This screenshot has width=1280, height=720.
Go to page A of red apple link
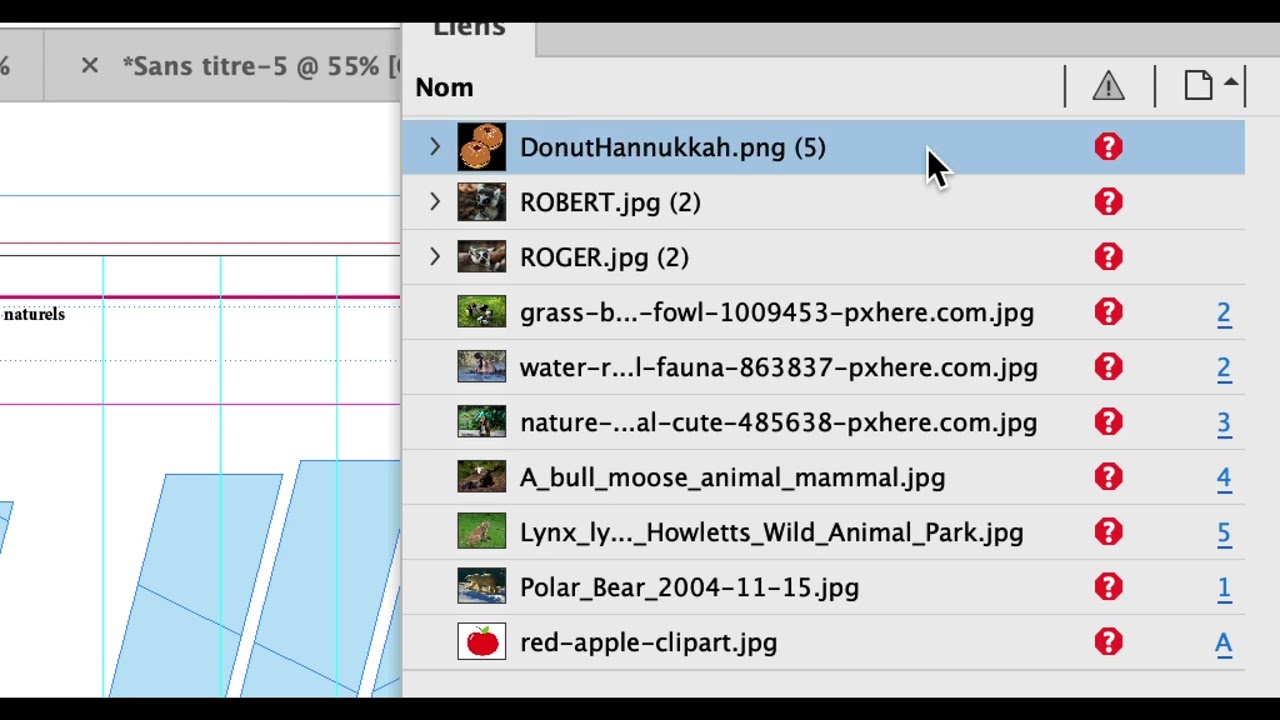coord(1224,643)
